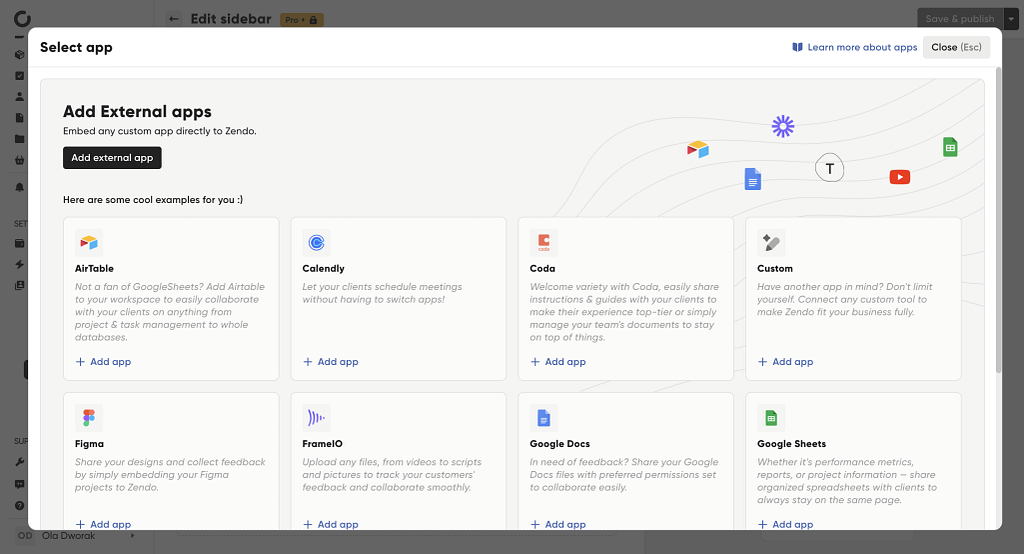Click the Calendly app icon
The width and height of the screenshot is (1024, 554).
pyautogui.click(x=316, y=243)
